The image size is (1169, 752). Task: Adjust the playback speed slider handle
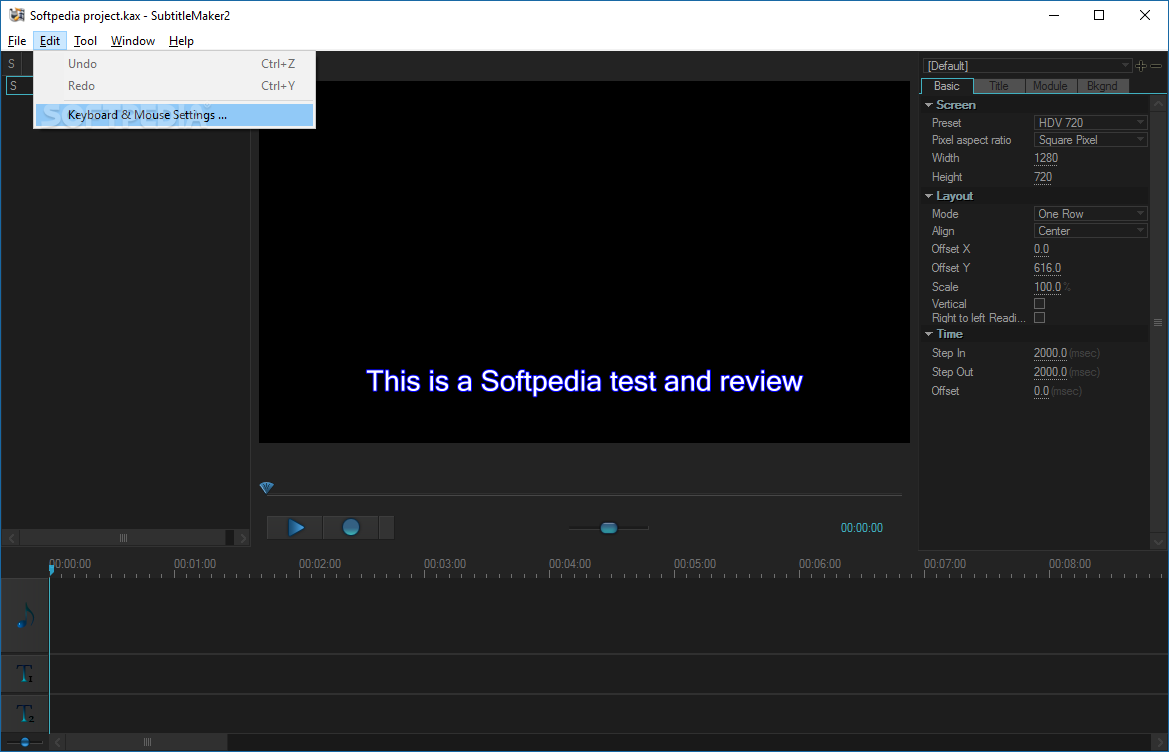point(609,528)
